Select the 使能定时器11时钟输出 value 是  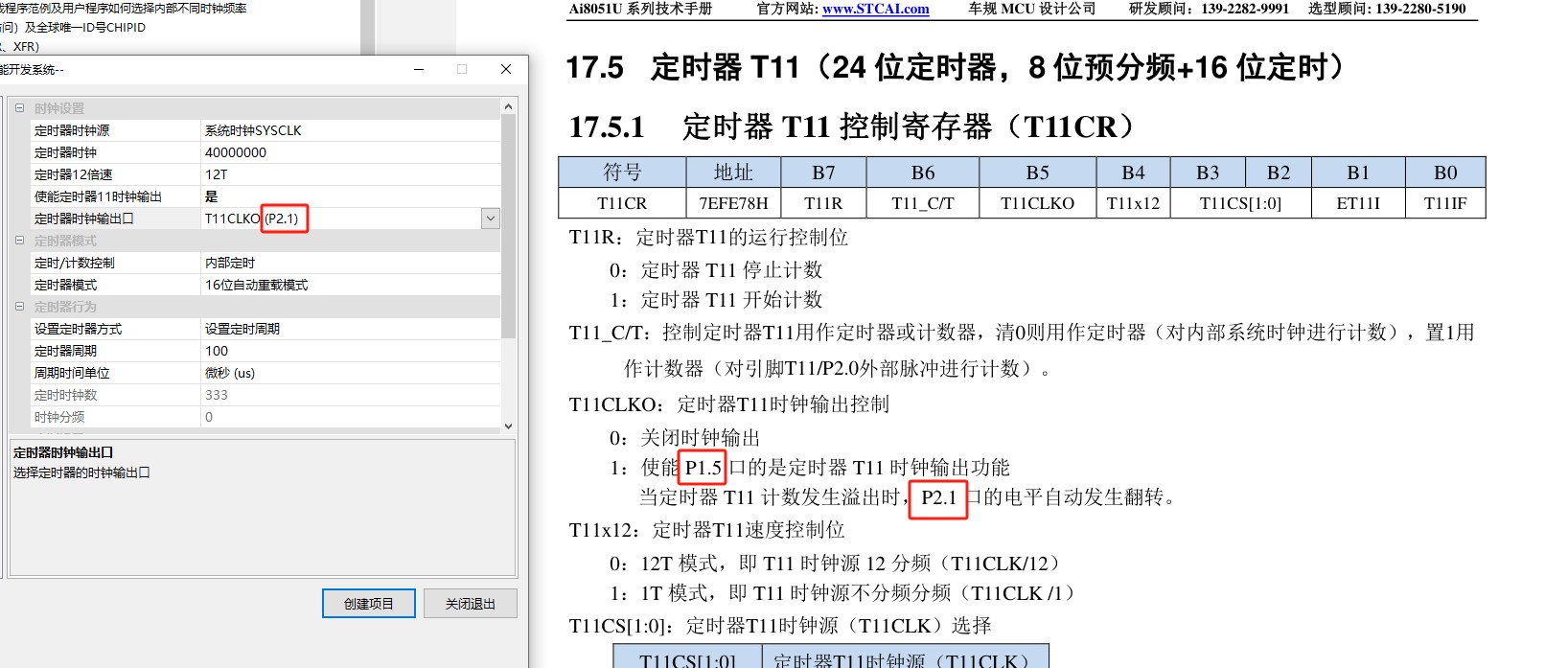click(350, 196)
